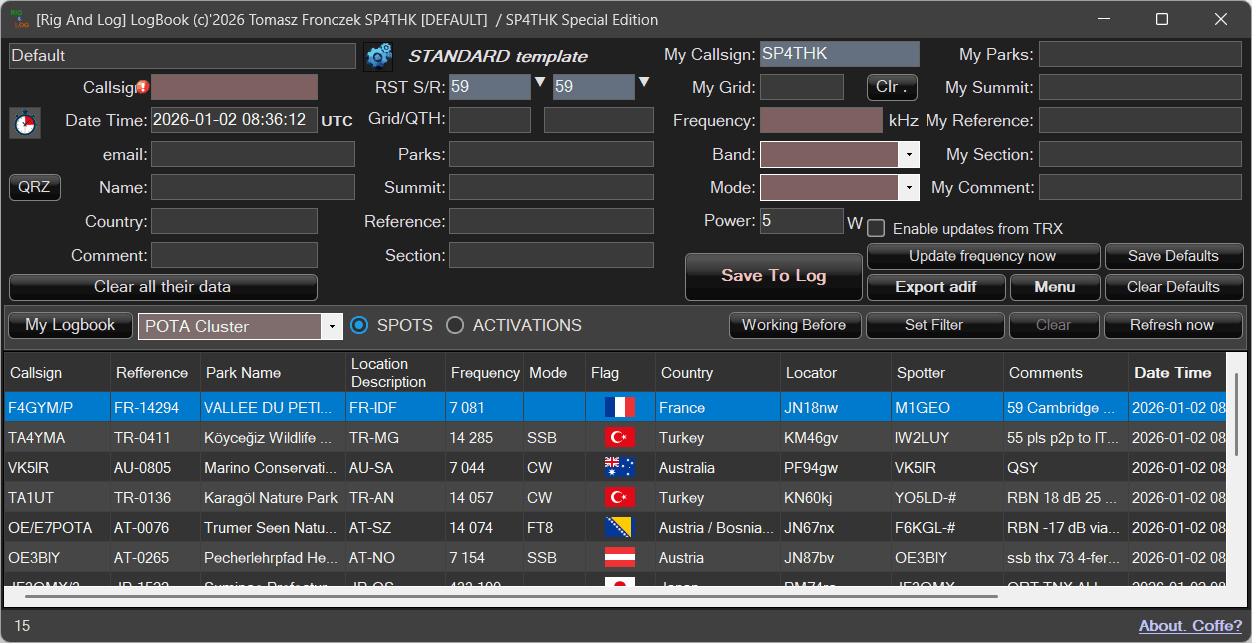The width and height of the screenshot is (1252, 643).
Task: Sort table by Frequency column header
Action: tap(485, 373)
